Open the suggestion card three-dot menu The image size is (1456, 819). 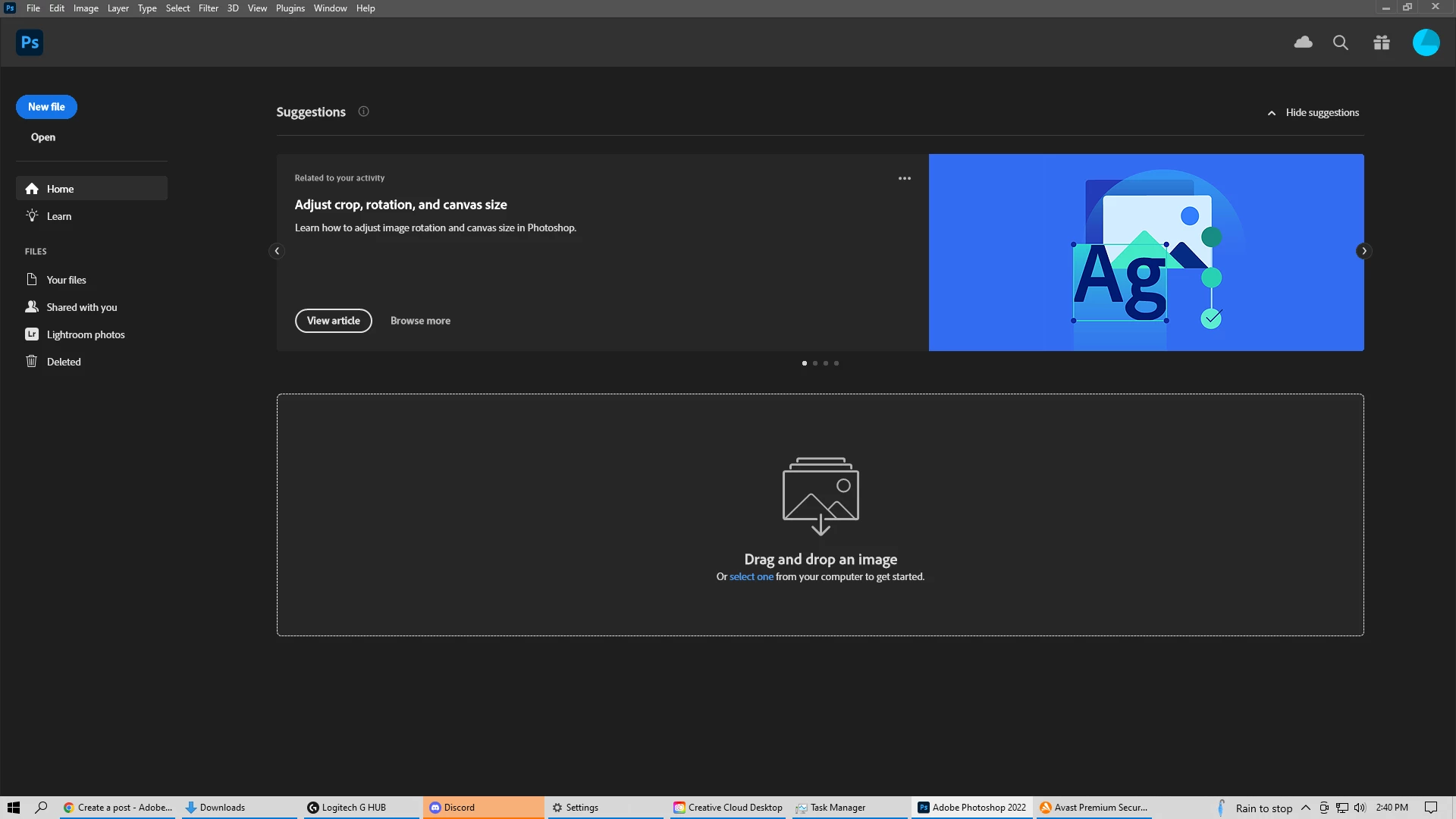pos(904,178)
